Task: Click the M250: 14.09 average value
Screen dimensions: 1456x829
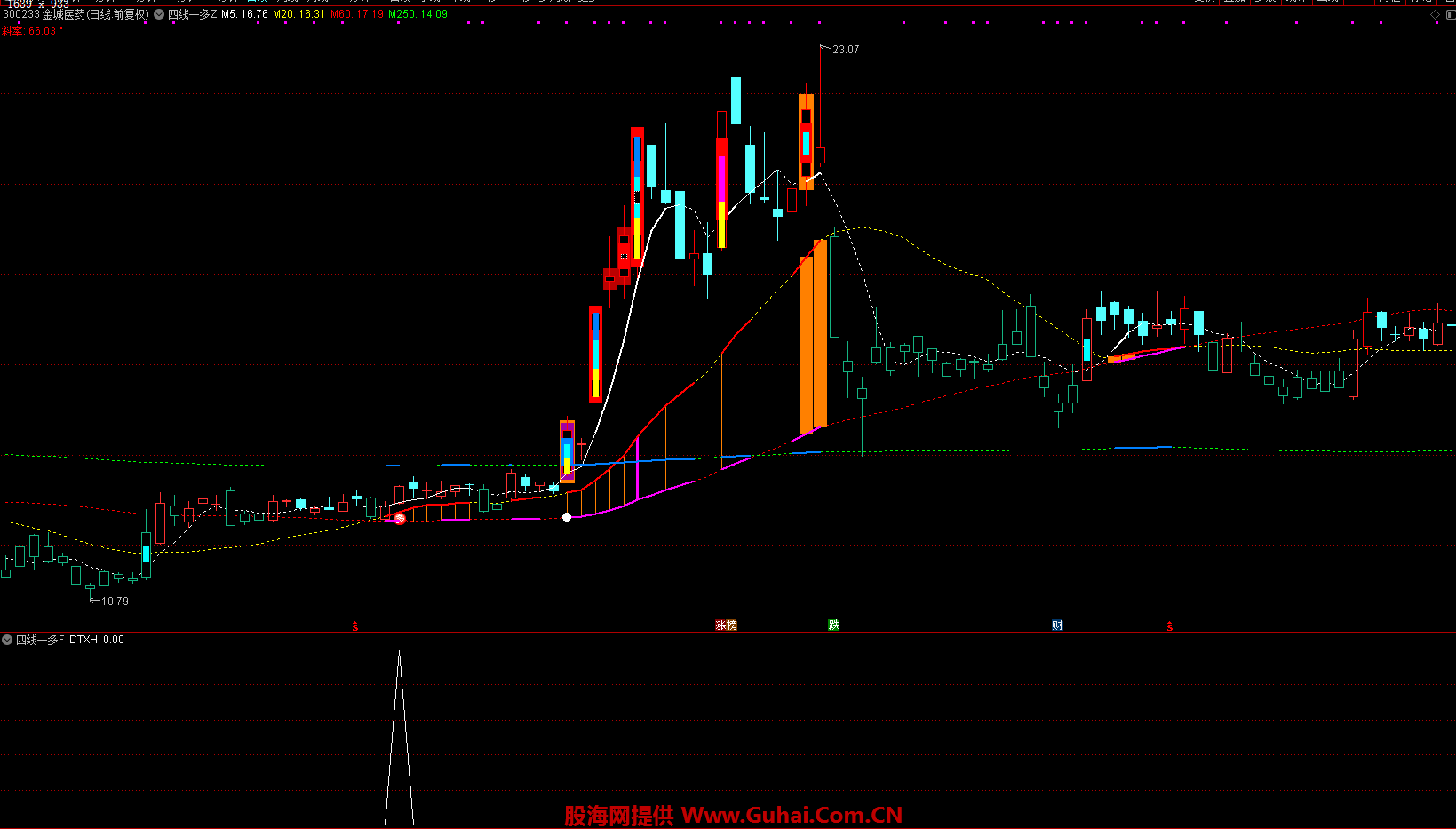Action: tap(418, 14)
